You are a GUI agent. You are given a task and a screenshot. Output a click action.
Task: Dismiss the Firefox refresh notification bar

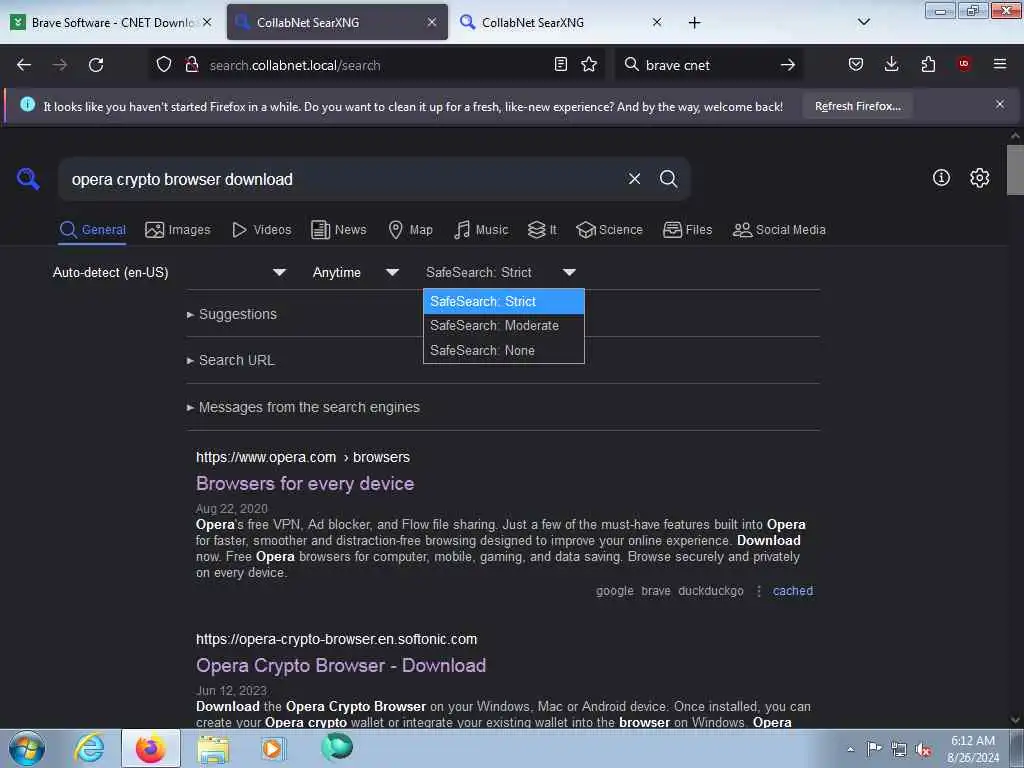tap(1000, 104)
